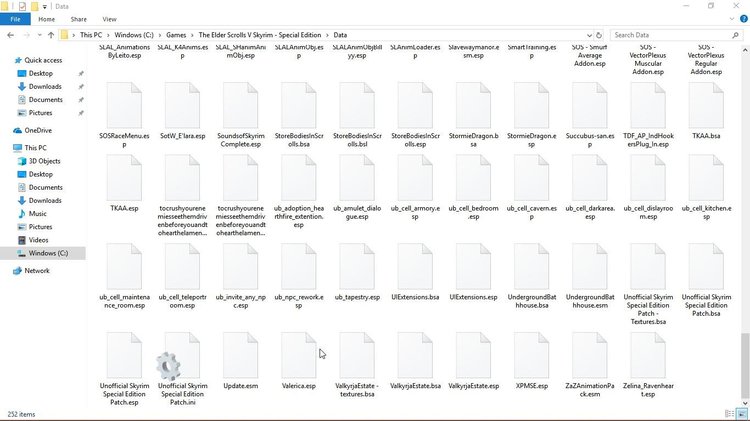The width and height of the screenshot is (750, 421).
Task: Open the View ribbon tab
Action: click(x=109, y=19)
